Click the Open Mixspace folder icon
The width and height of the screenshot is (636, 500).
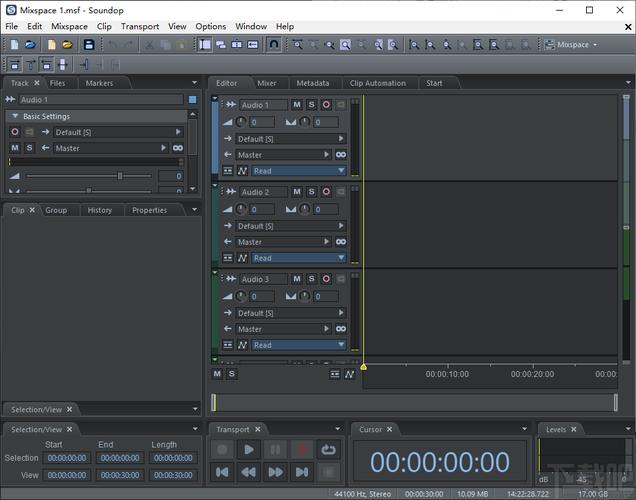(x=67, y=45)
